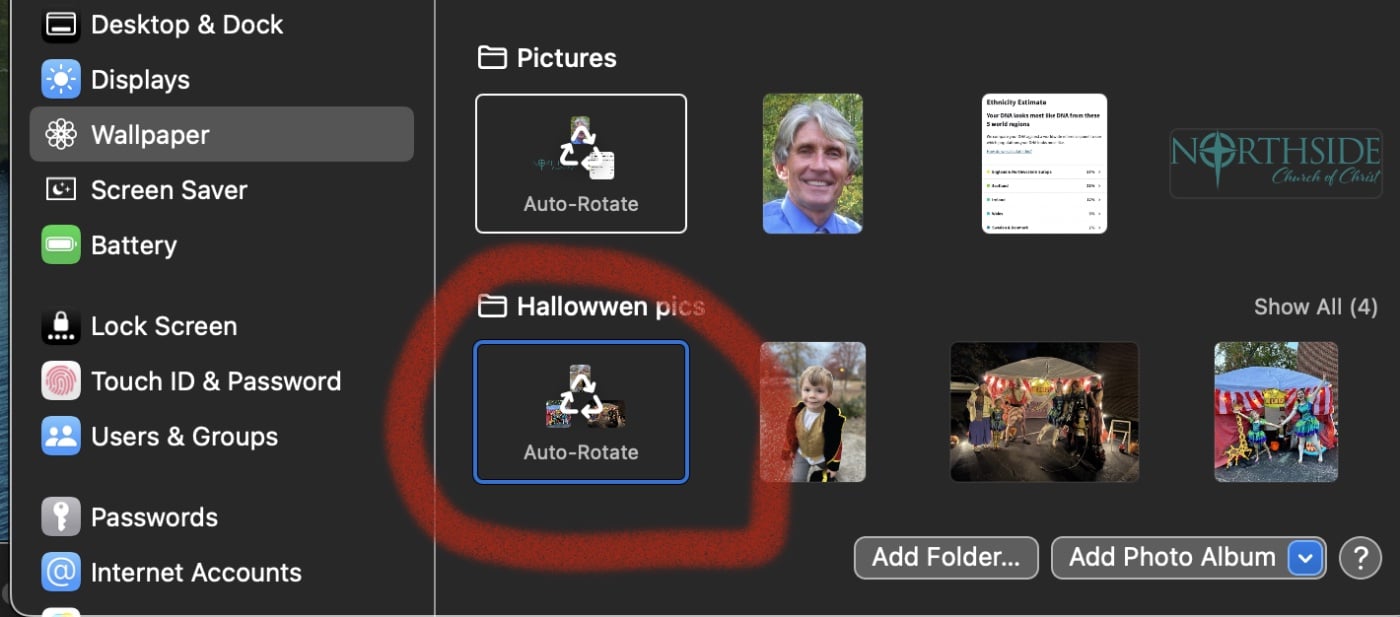Click the Touch ID fingerprint icon
This screenshot has width=1400, height=617.
click(61, 381)
